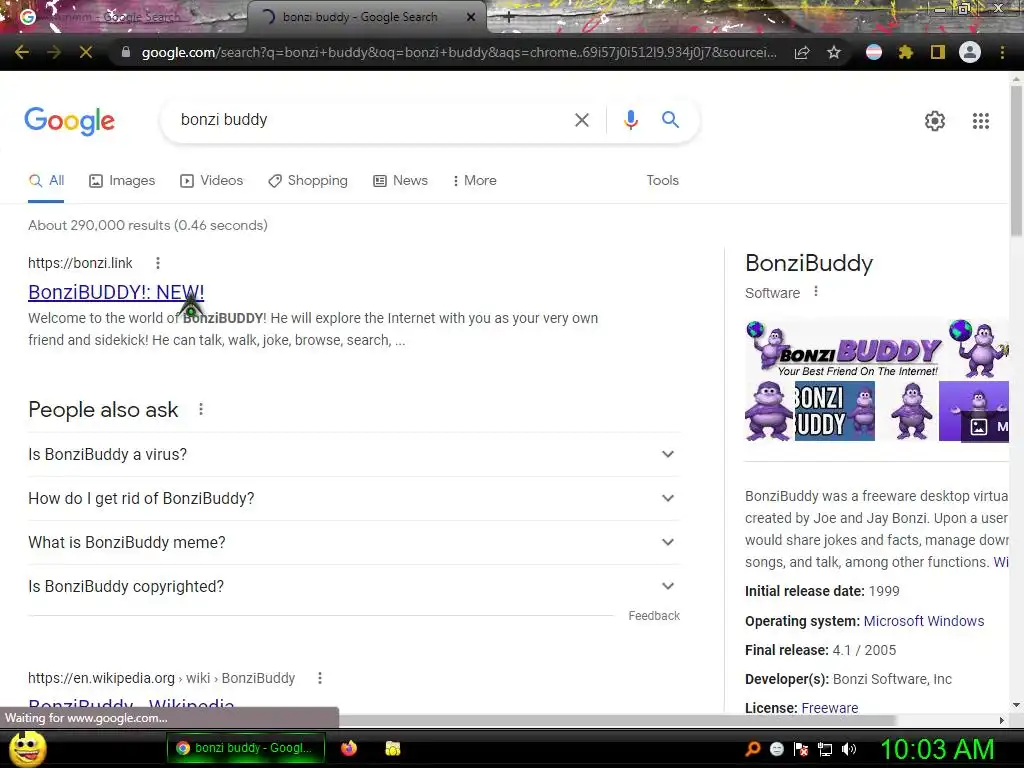Screen dimensions: 1024x768
Task: Click the 'About 290,000 results' text
Action: (x=148, y=225)
